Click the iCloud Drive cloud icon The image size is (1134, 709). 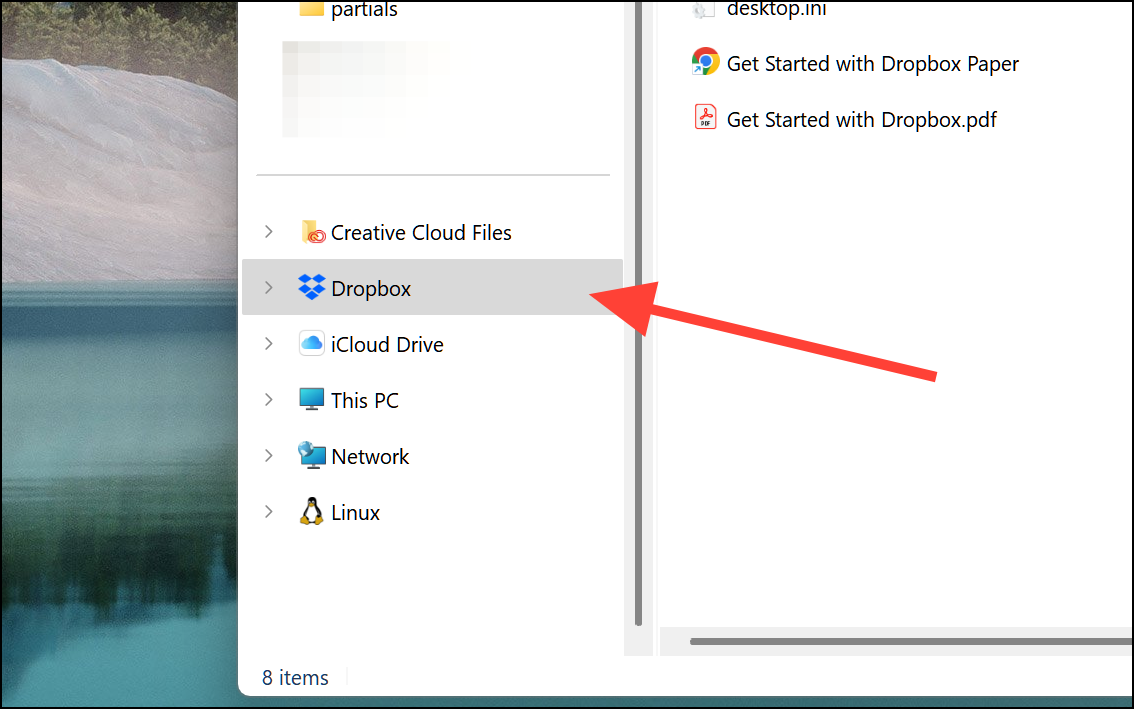[312, 343]
